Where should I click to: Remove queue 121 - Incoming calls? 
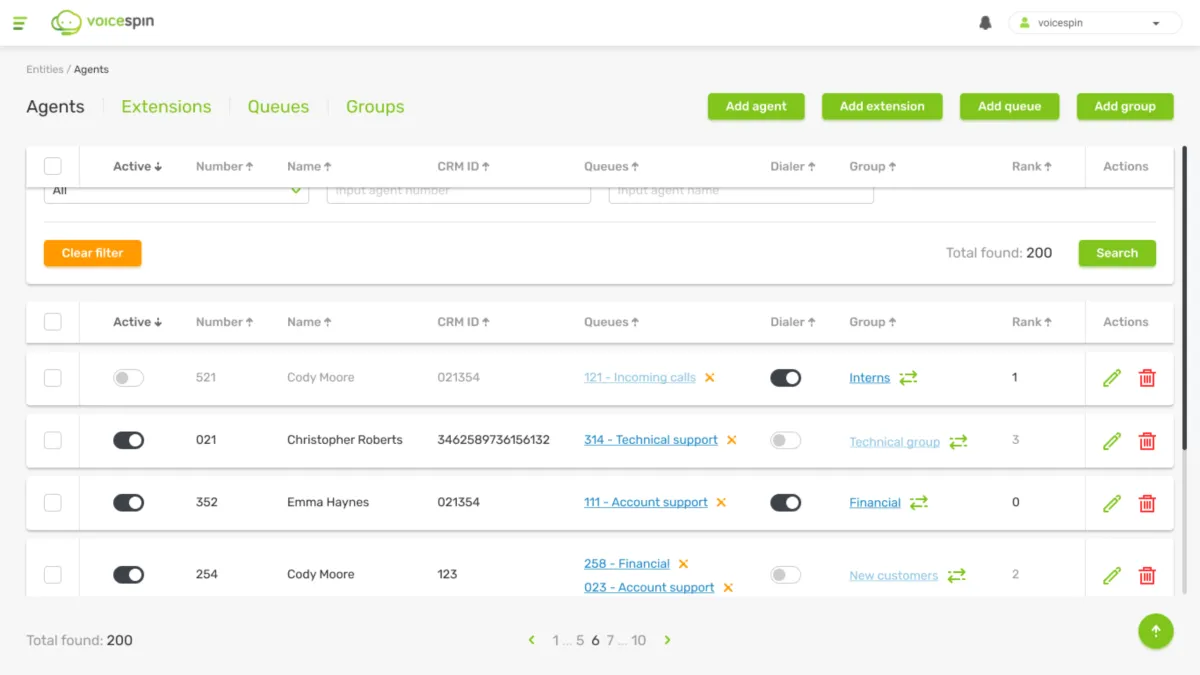coord(709,378)
